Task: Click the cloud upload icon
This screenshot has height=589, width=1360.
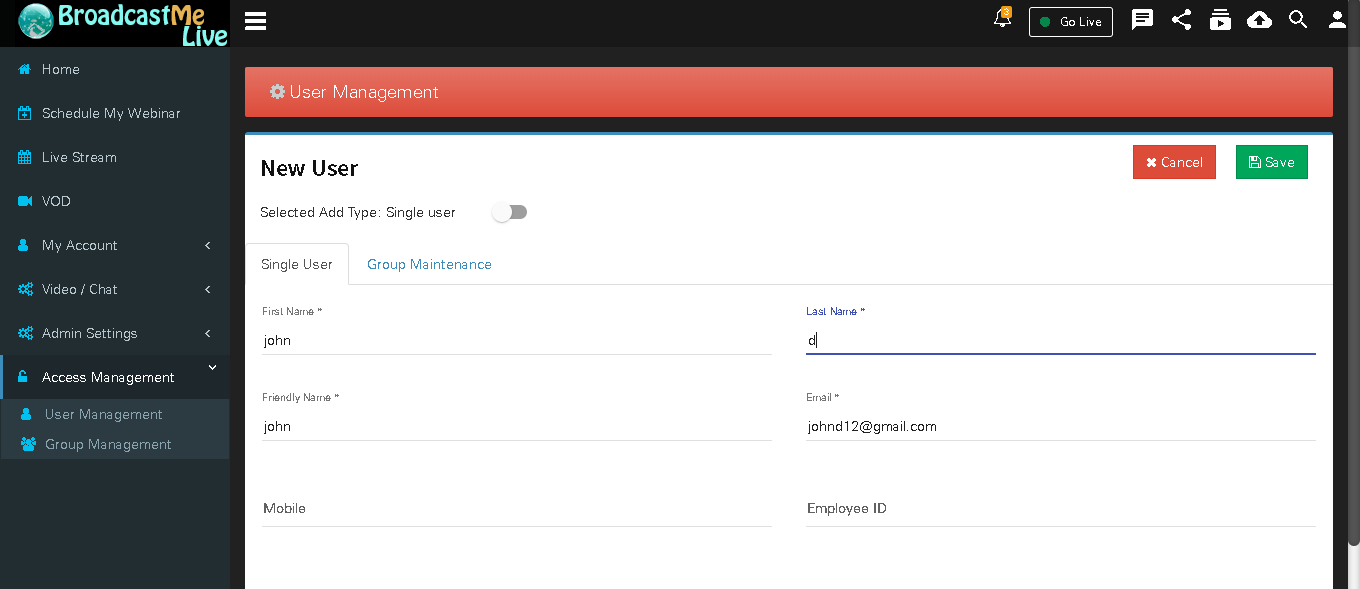Action: click(1260, 20)
